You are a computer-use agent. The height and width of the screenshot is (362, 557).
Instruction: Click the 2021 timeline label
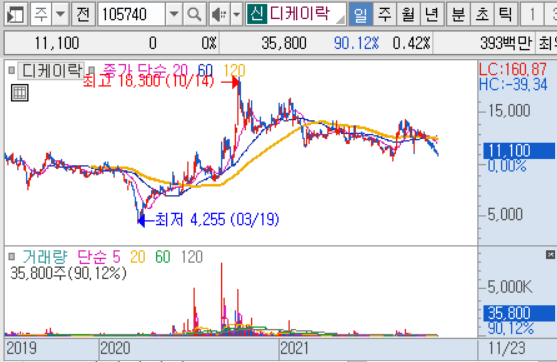tap(294, 348)
